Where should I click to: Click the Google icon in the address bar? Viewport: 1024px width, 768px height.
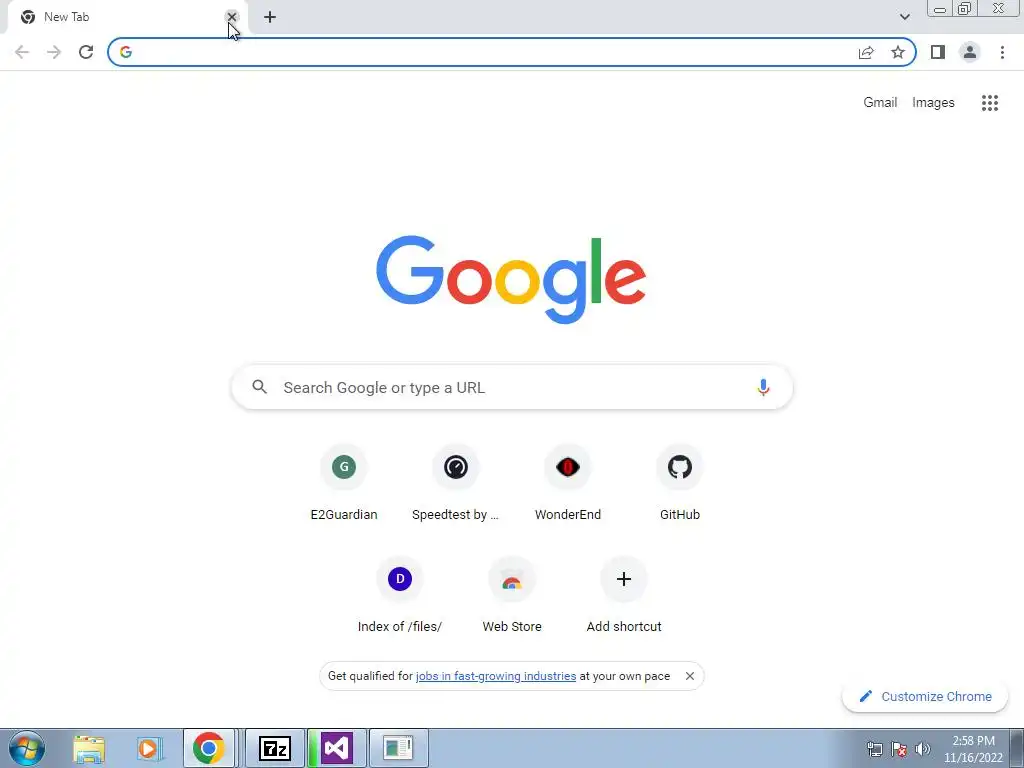point(126,52)
